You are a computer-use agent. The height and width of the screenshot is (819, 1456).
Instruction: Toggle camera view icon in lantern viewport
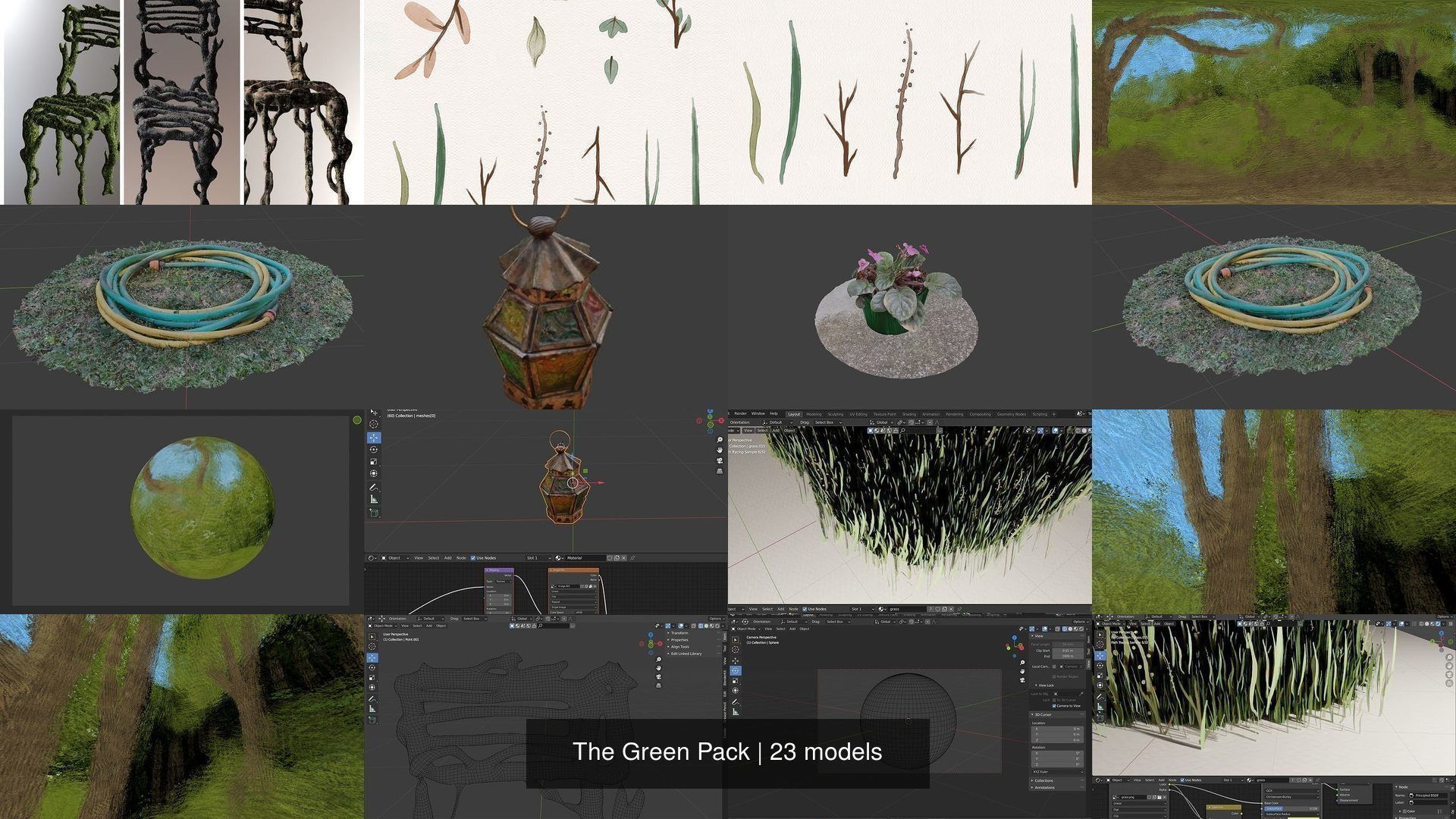720,460
